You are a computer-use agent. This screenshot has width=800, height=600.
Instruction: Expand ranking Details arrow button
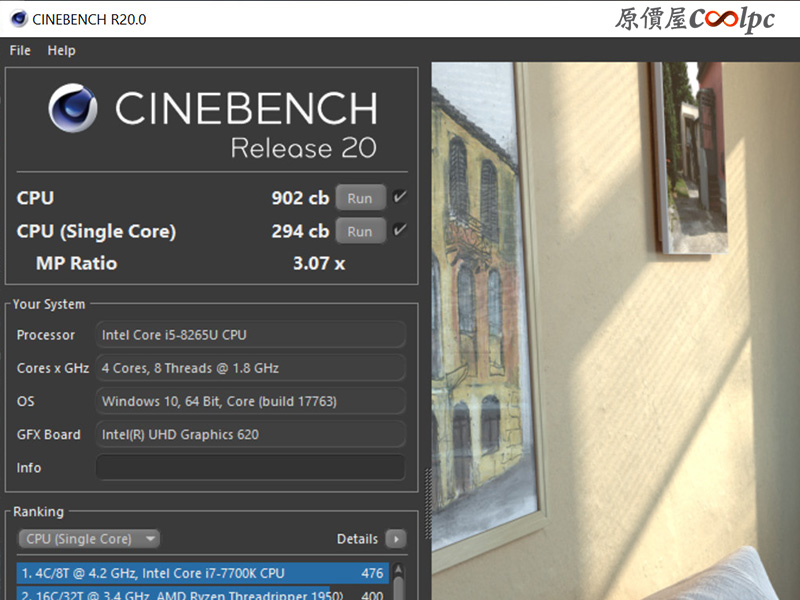coord(396,539)
